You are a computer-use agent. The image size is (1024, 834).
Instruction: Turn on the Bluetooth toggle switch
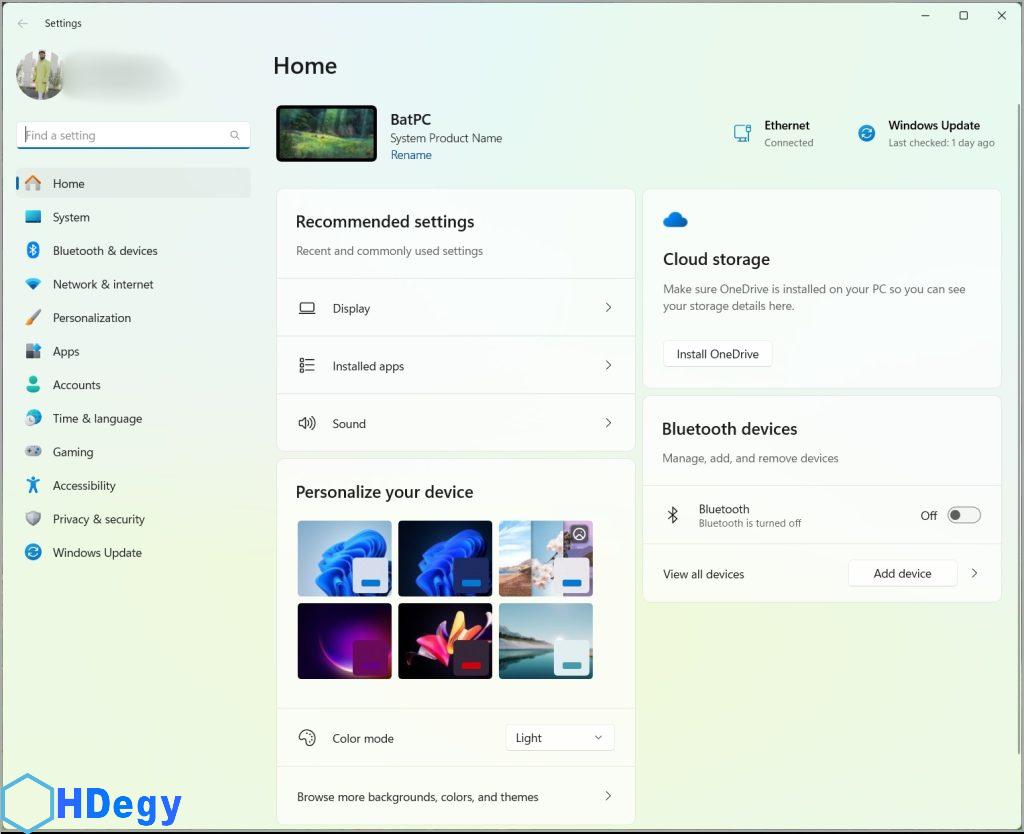point(964,515)
